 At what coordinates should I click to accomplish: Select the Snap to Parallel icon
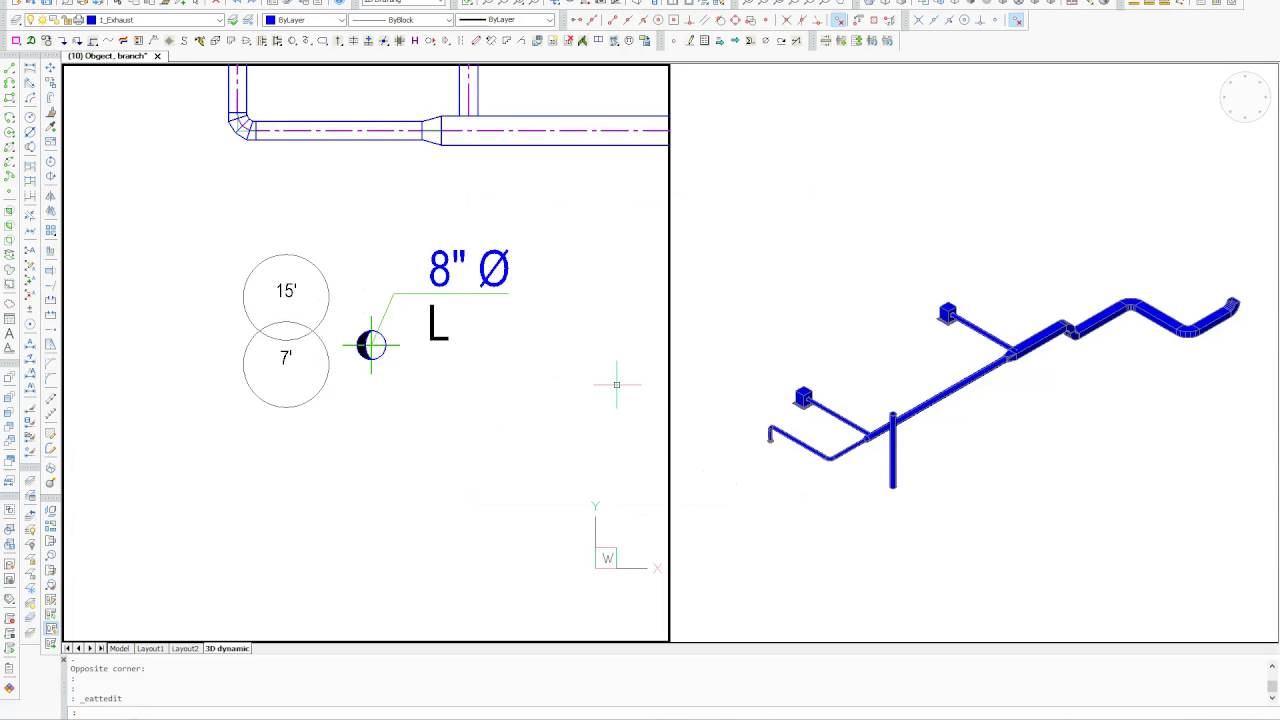[x=705, y=20]
